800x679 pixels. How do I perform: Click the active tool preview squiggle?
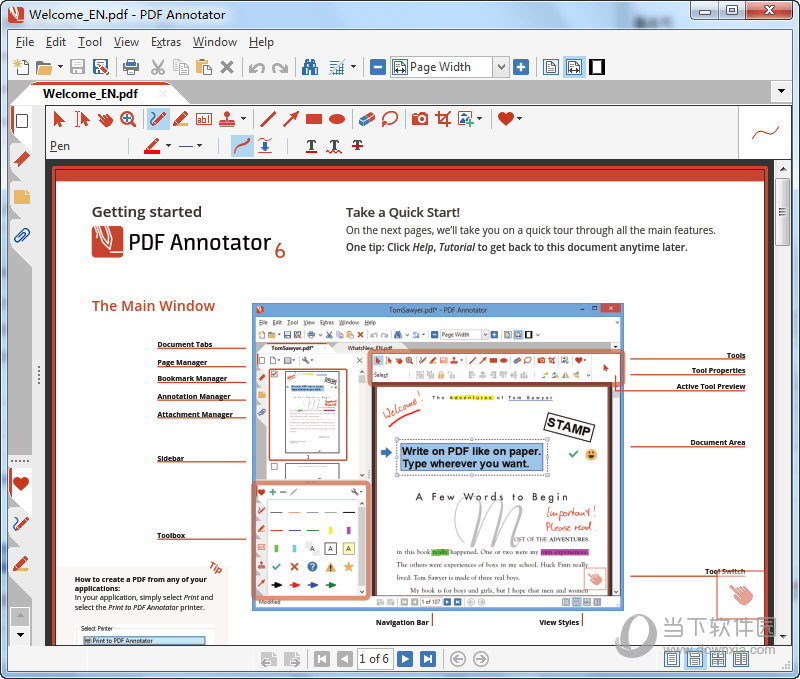765,133
